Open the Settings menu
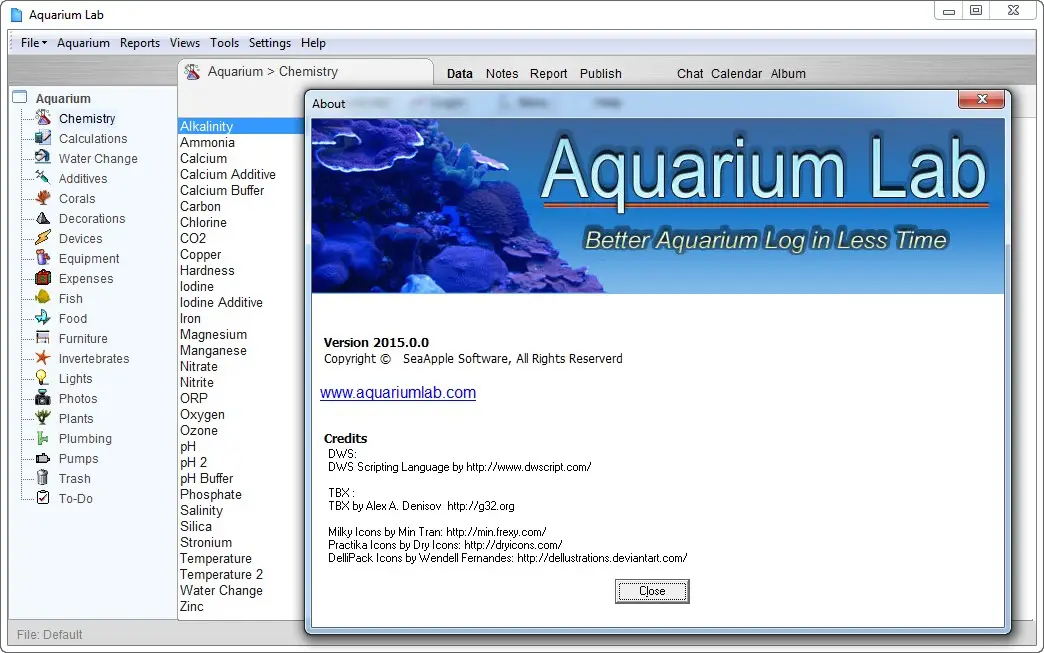This screenshot has width=1044, height=653. (x=270, y=43)
